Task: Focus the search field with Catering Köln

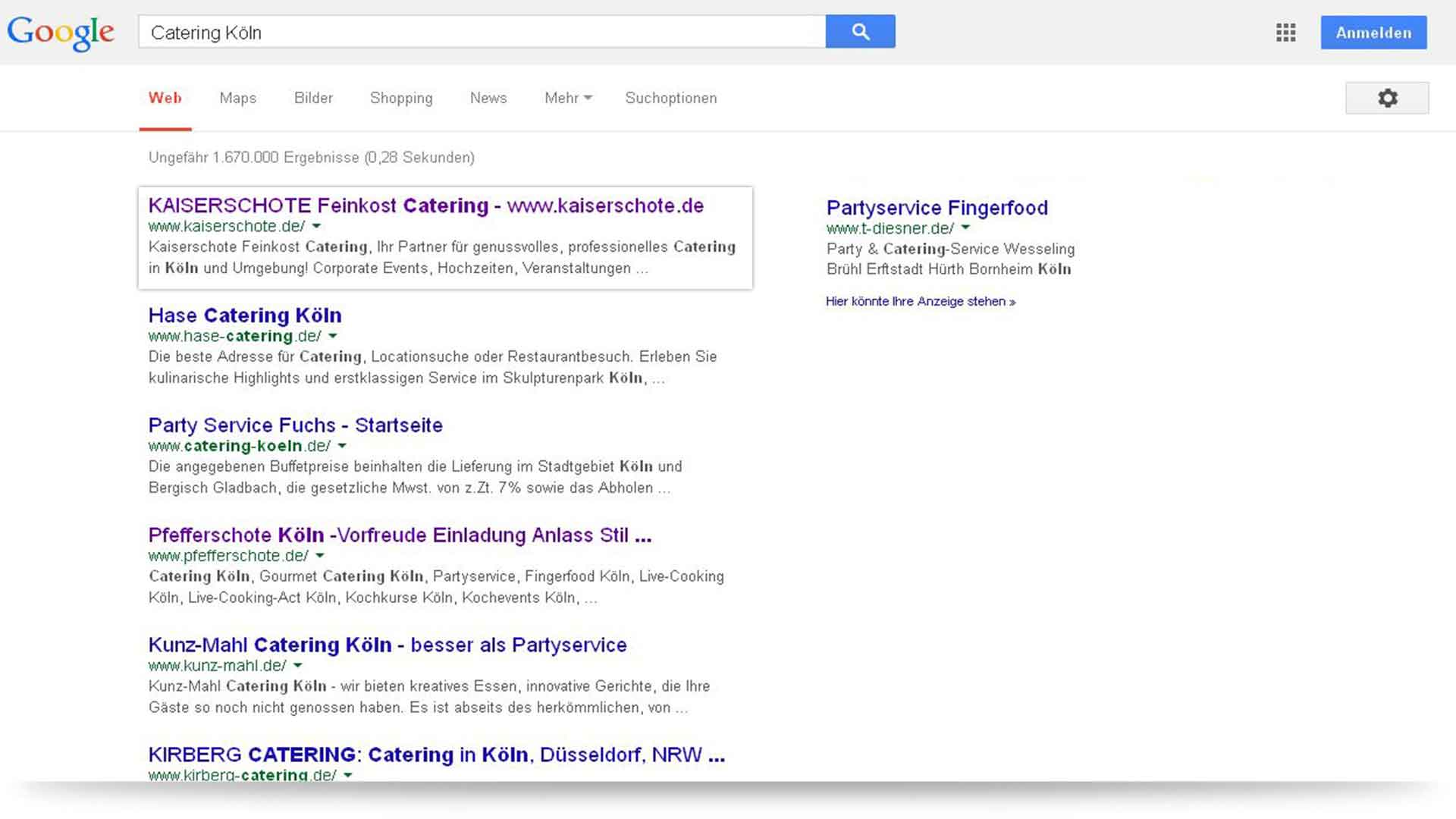Action: (x=482, y=32)
